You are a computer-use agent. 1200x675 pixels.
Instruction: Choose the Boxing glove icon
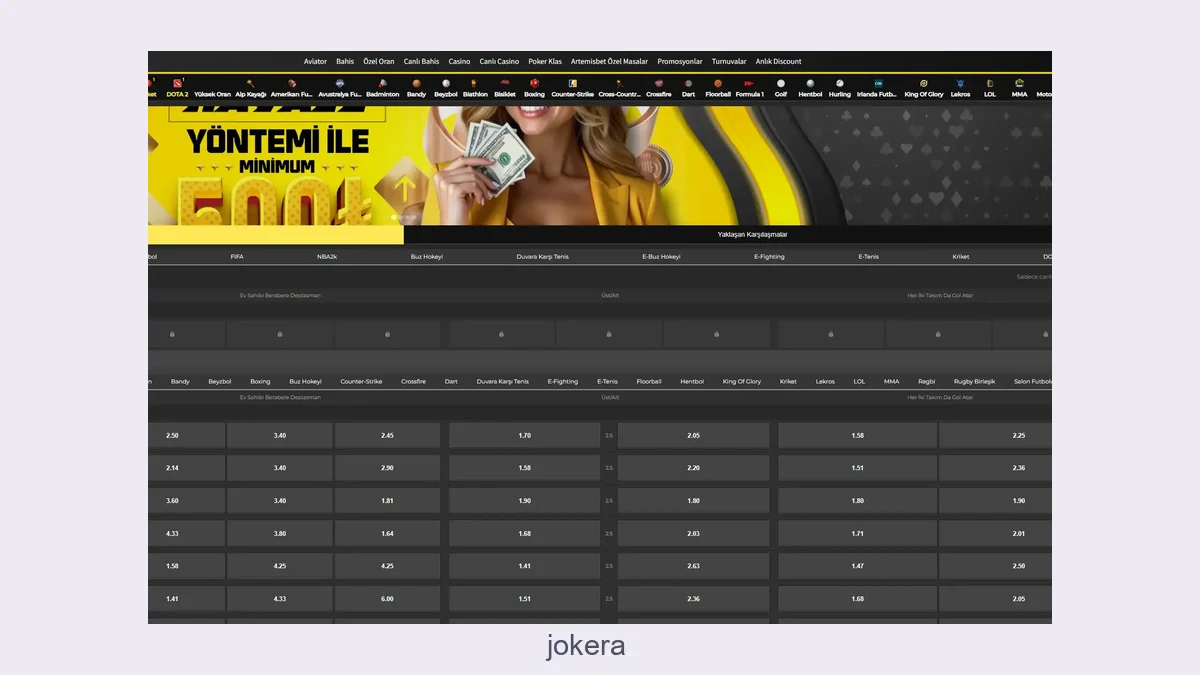534,84
